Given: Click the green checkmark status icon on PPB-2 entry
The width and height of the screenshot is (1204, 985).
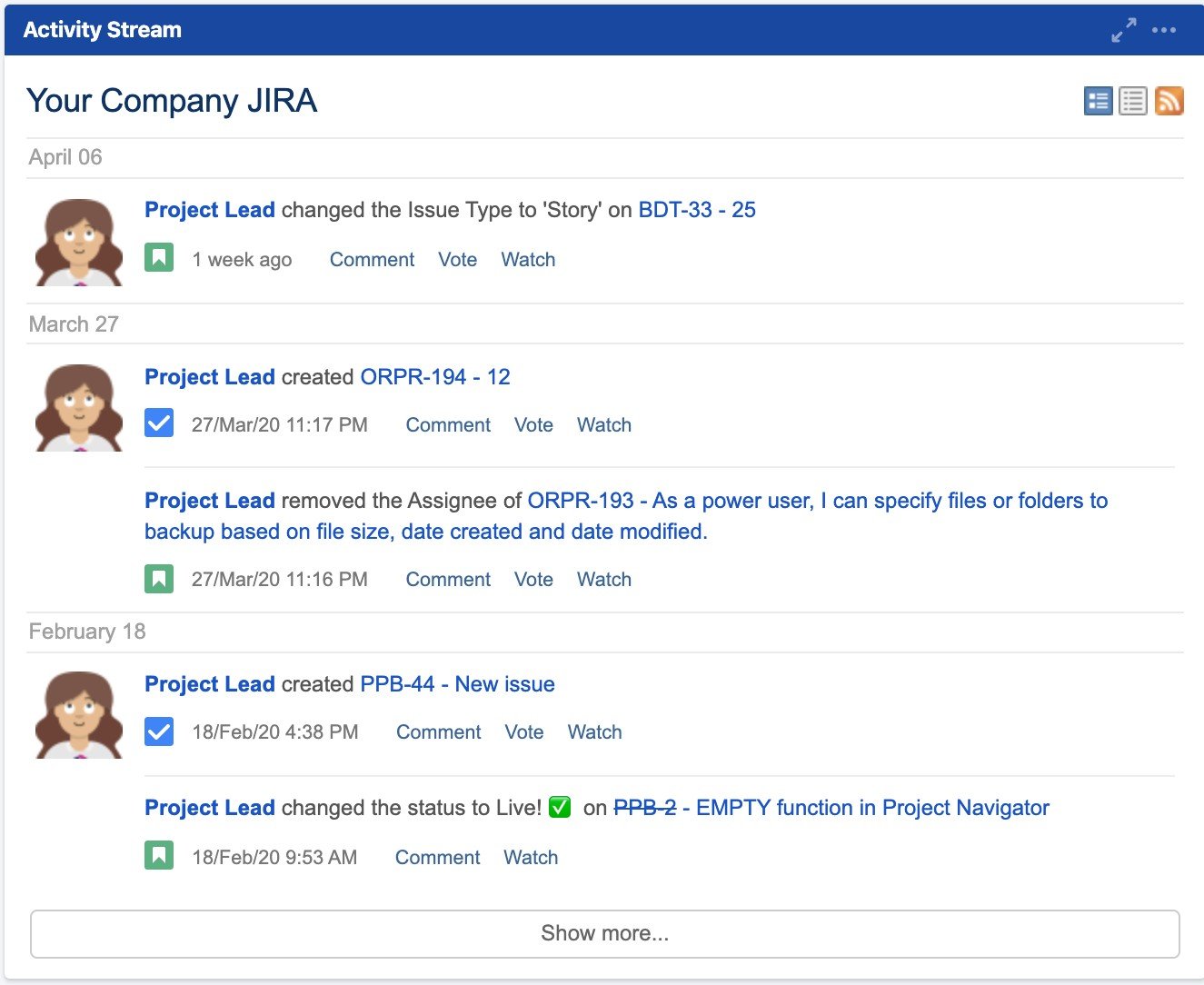Looking at the screenshot, I should click(x=561, y=806).
